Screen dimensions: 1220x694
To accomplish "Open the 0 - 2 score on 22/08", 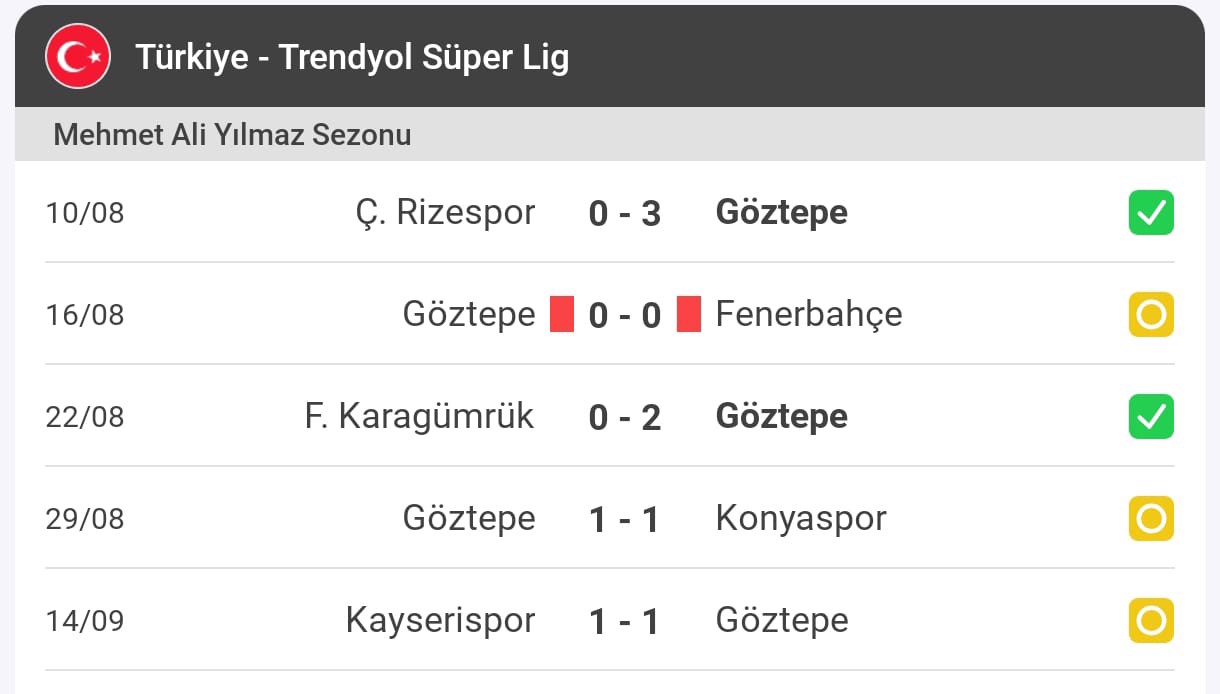I will 625,417.
